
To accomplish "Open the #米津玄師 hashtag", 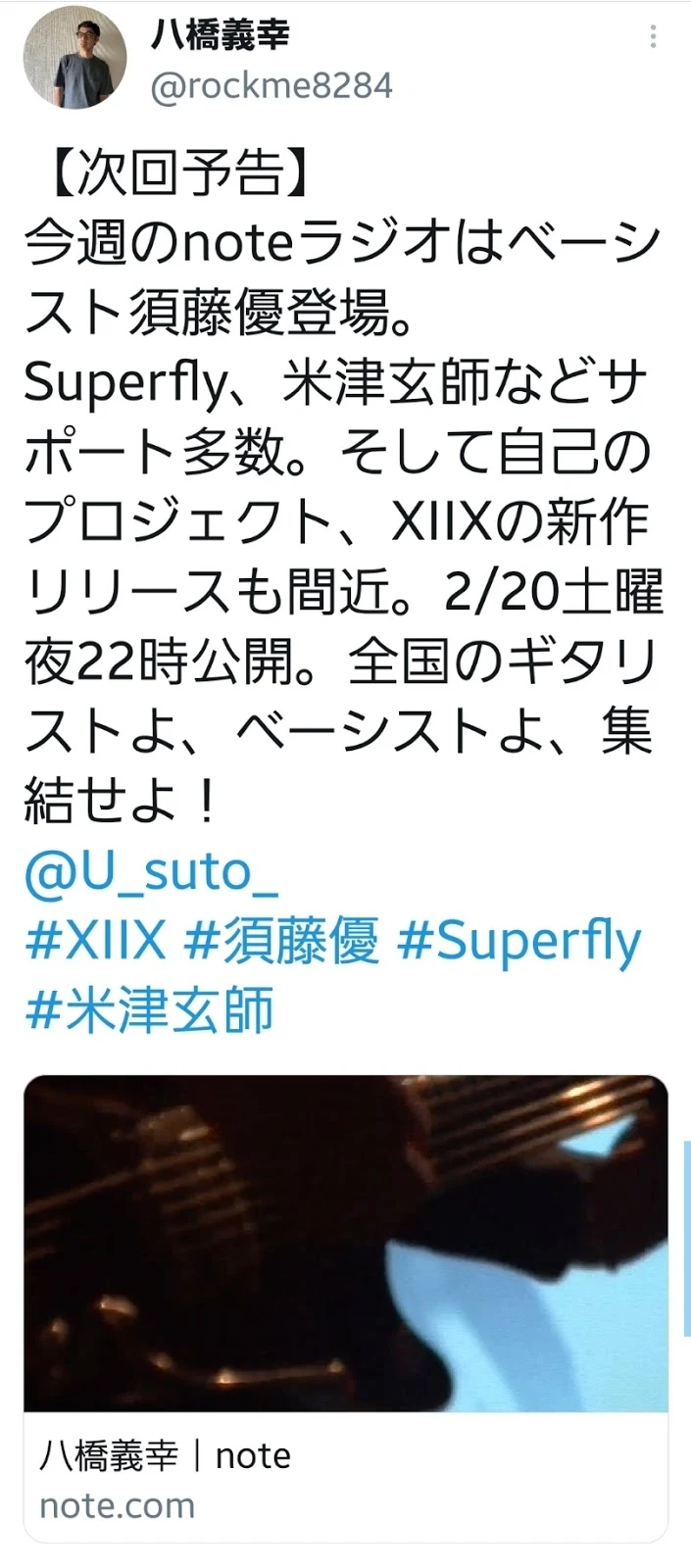I will (x=149, y=1010).
